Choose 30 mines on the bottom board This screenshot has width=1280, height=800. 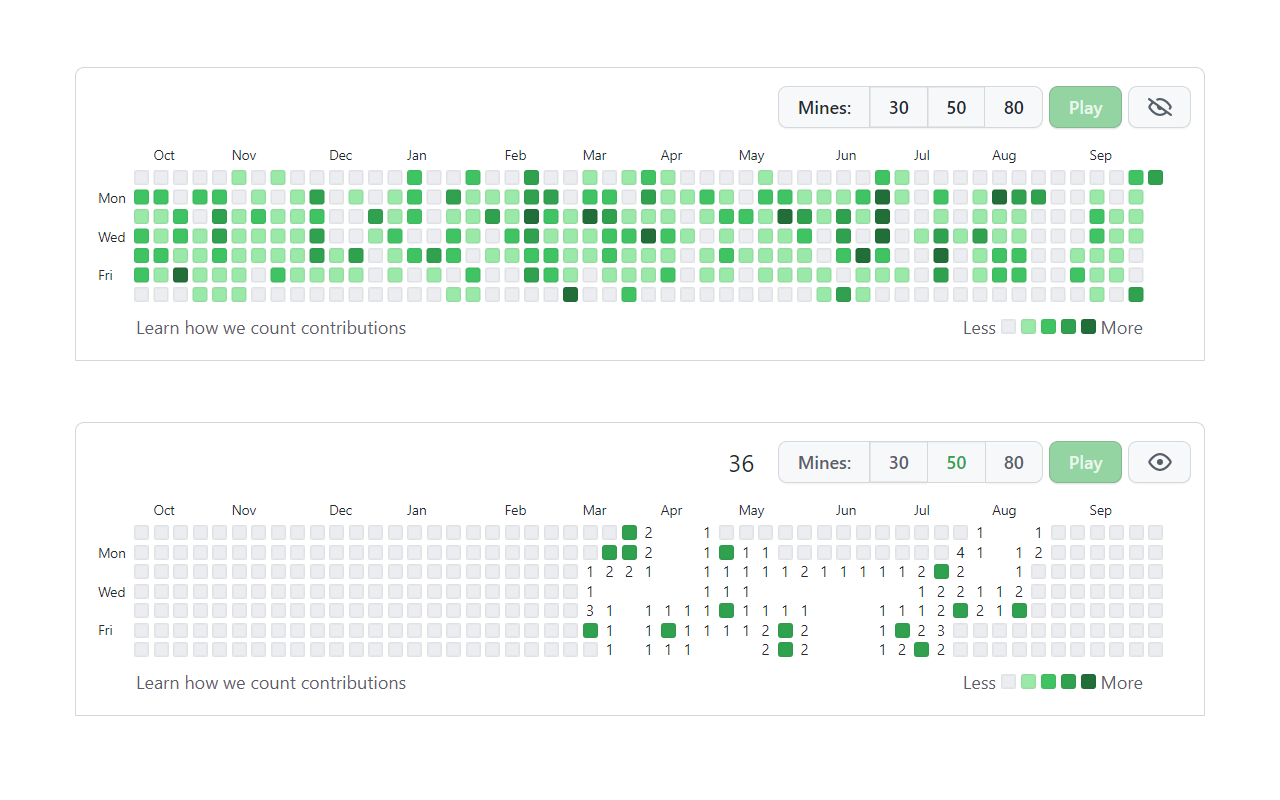click(898, 462)
